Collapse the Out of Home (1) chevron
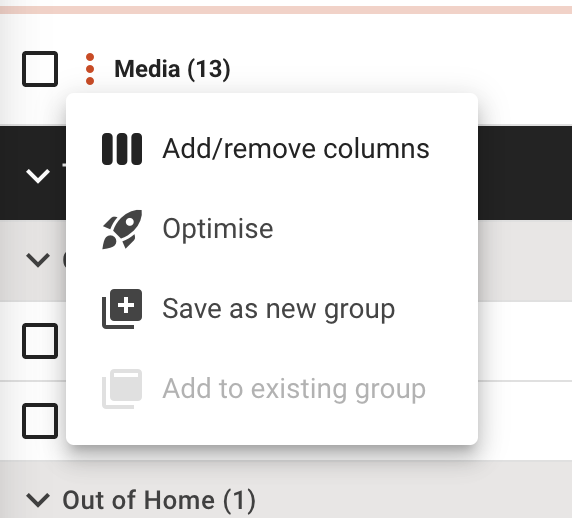The height and width of the screenshot is (518, 572). click(x=38, y=500)
